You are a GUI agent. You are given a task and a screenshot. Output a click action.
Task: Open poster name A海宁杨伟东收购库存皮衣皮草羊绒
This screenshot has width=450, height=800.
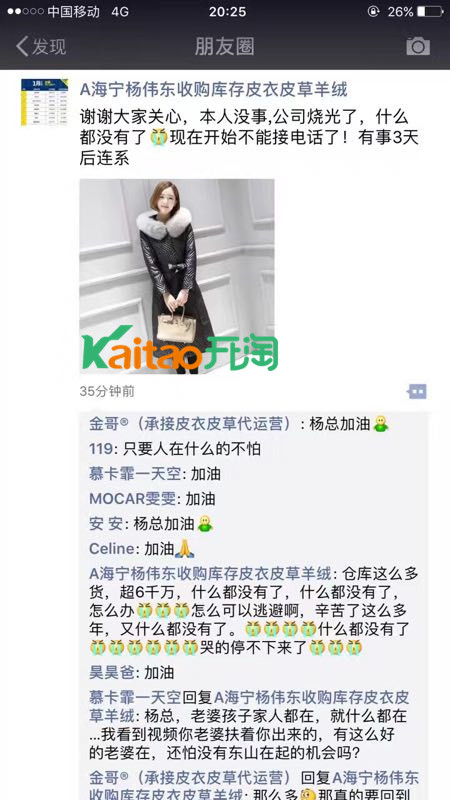pos(213,90)
